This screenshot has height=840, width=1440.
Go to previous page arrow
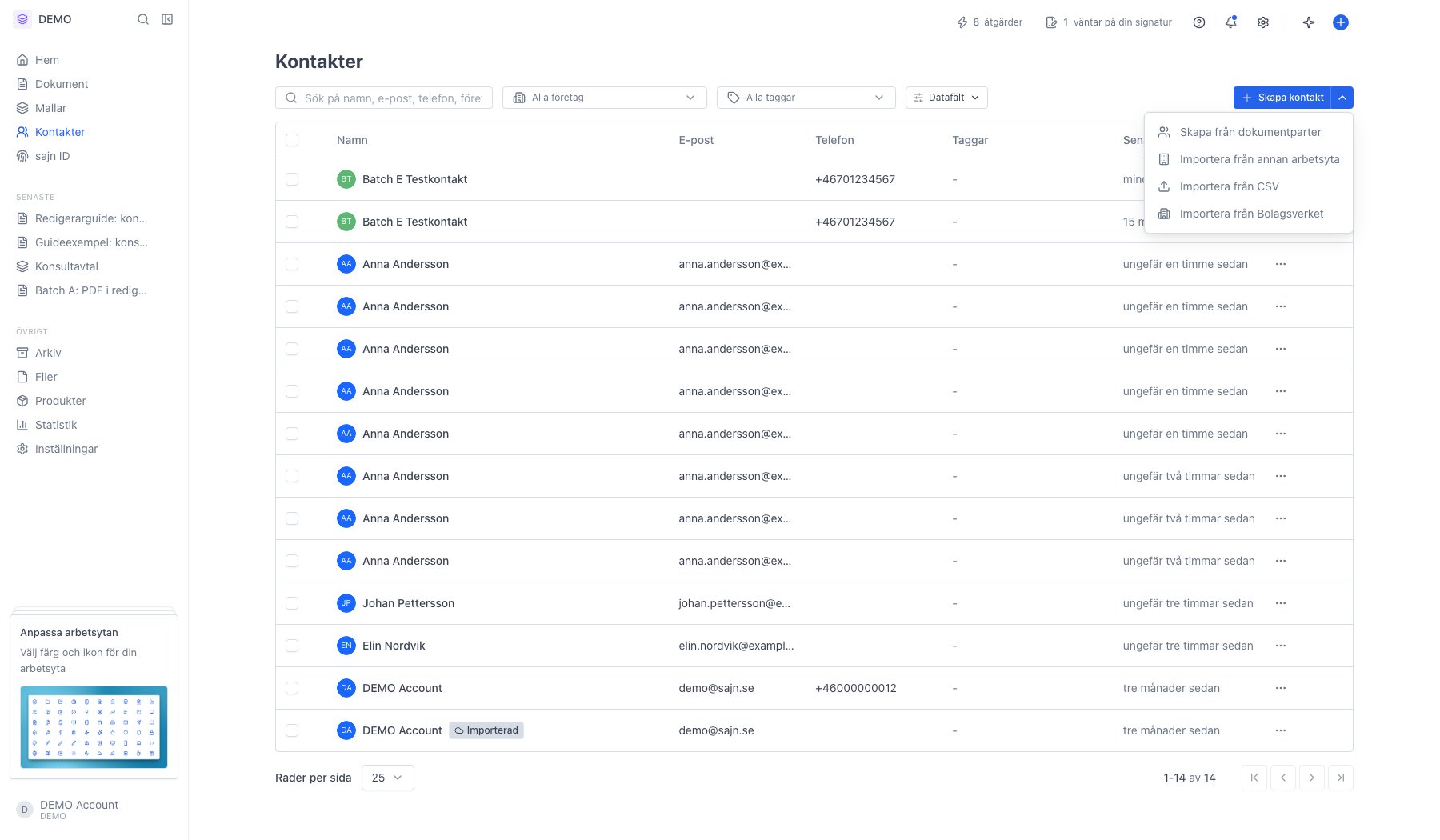point(1283,778)
